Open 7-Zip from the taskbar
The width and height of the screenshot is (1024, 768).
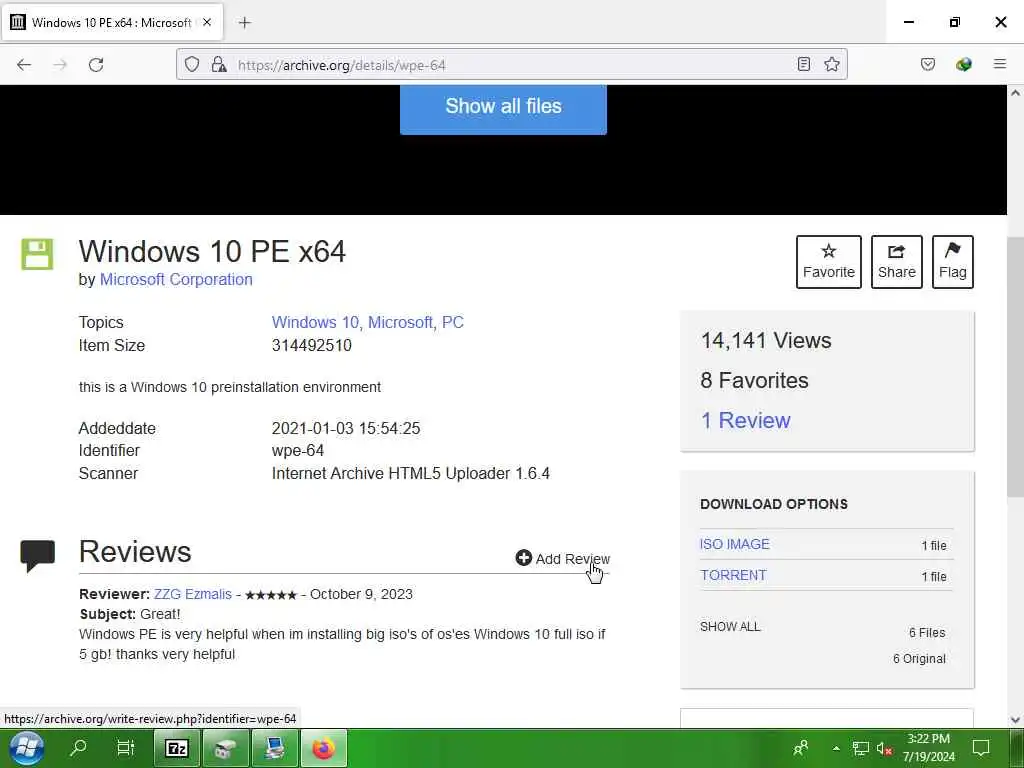tap(176, 748)
